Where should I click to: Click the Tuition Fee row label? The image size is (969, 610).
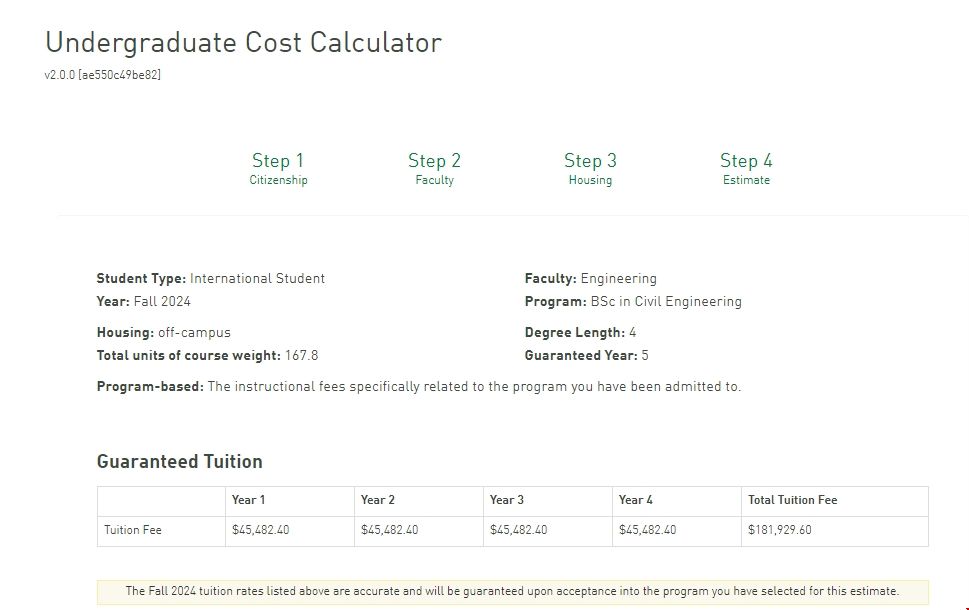(133, 530)
